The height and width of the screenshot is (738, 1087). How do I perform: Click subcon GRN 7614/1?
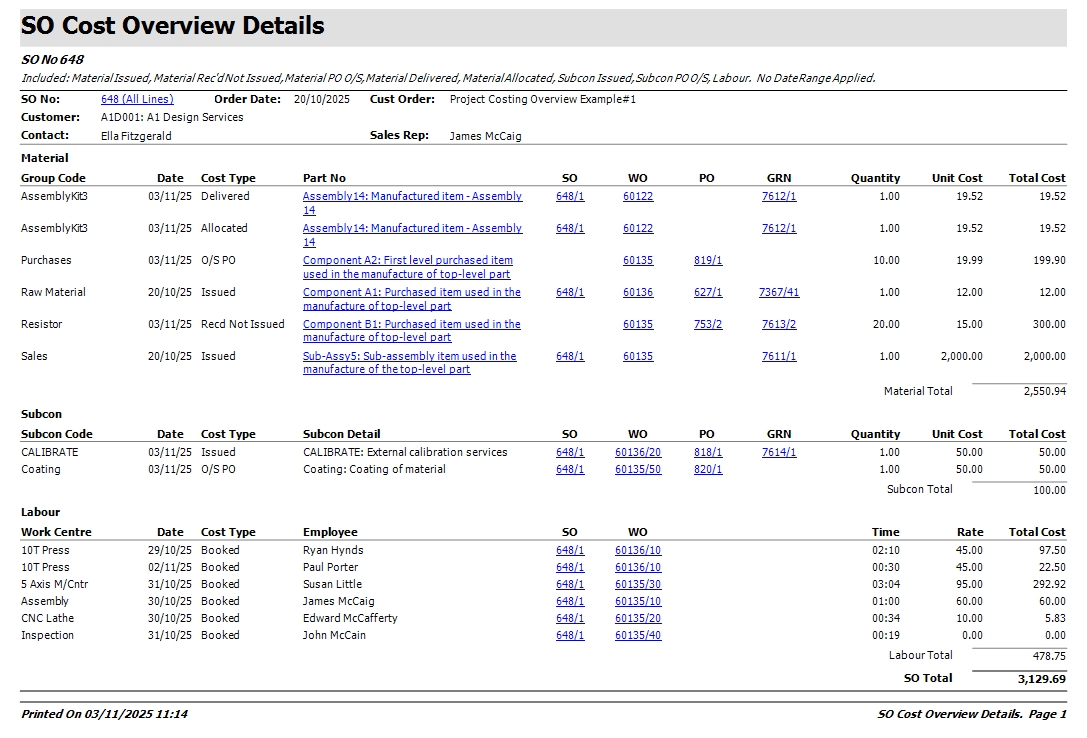click(x=779, y=453)
